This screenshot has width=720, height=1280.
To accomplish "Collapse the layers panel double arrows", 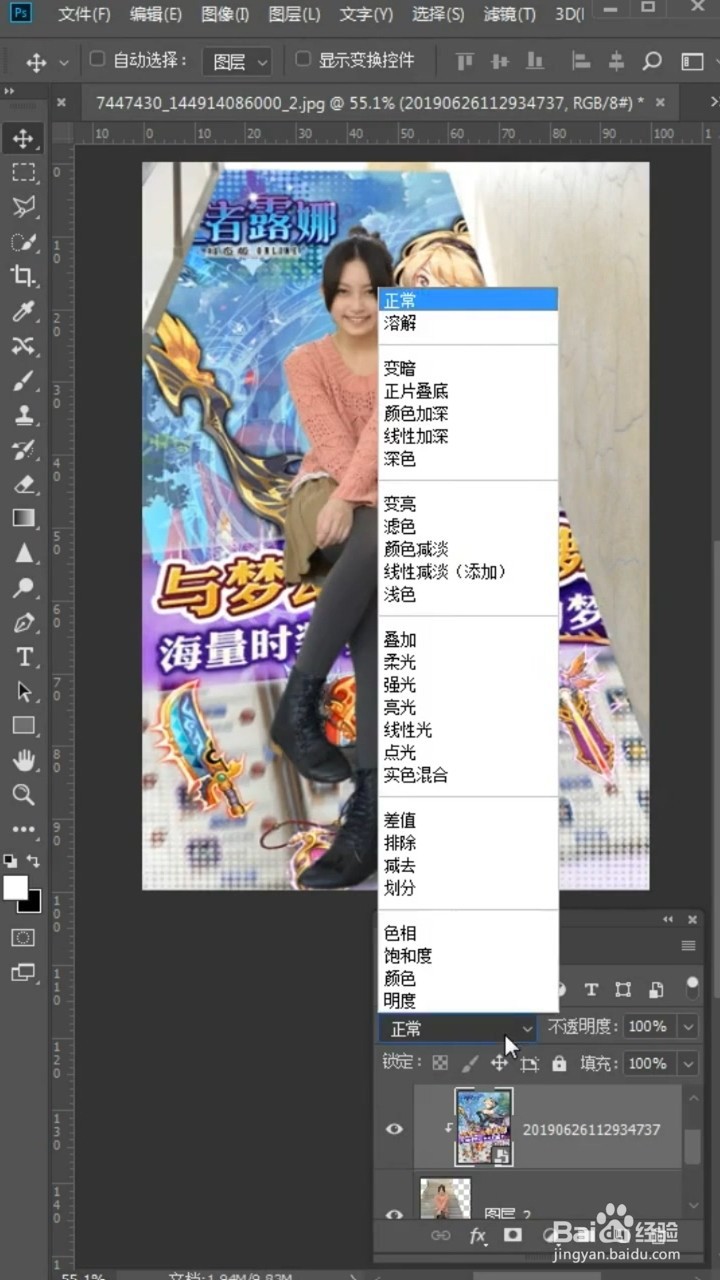I will tap(668, 919).
